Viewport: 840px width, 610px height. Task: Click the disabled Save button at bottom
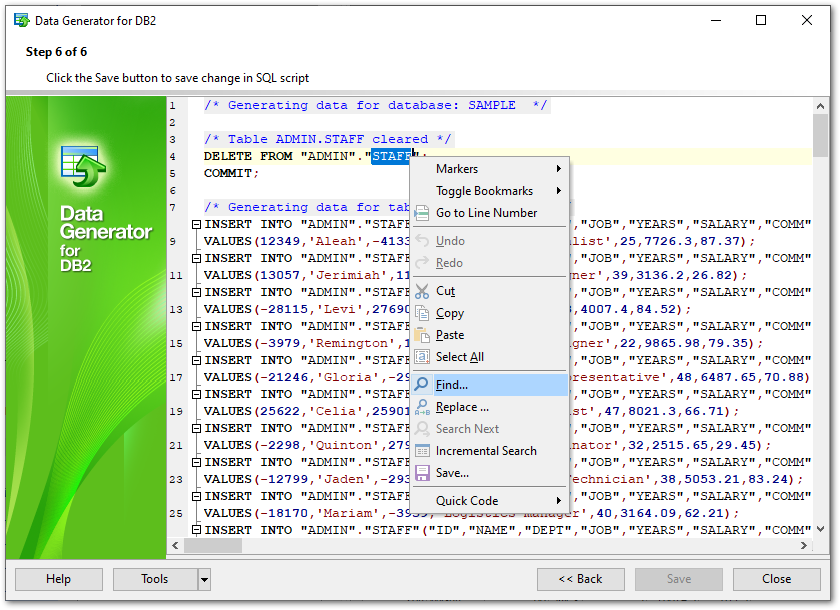point(679,579)
